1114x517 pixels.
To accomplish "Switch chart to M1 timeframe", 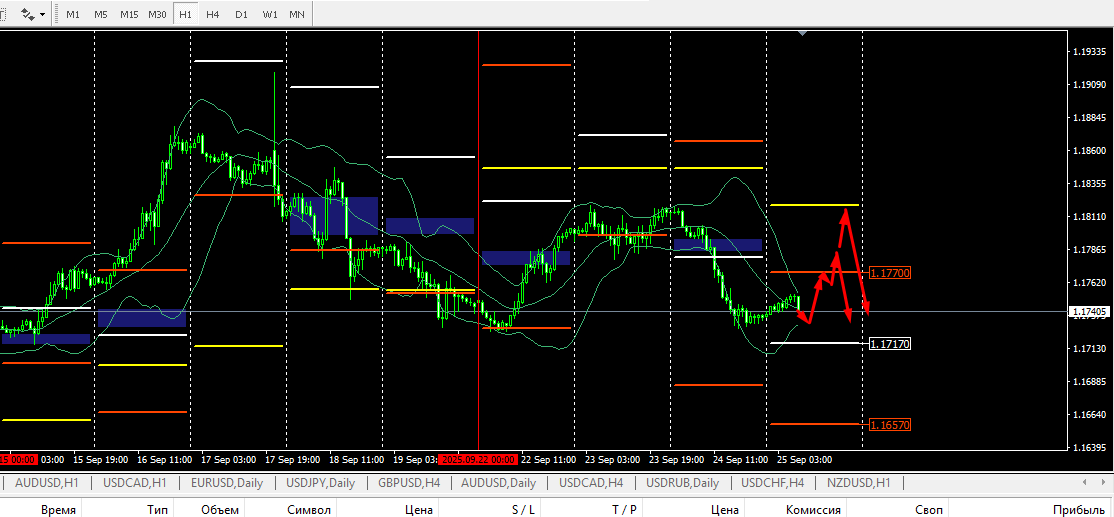I will point(72,13).
